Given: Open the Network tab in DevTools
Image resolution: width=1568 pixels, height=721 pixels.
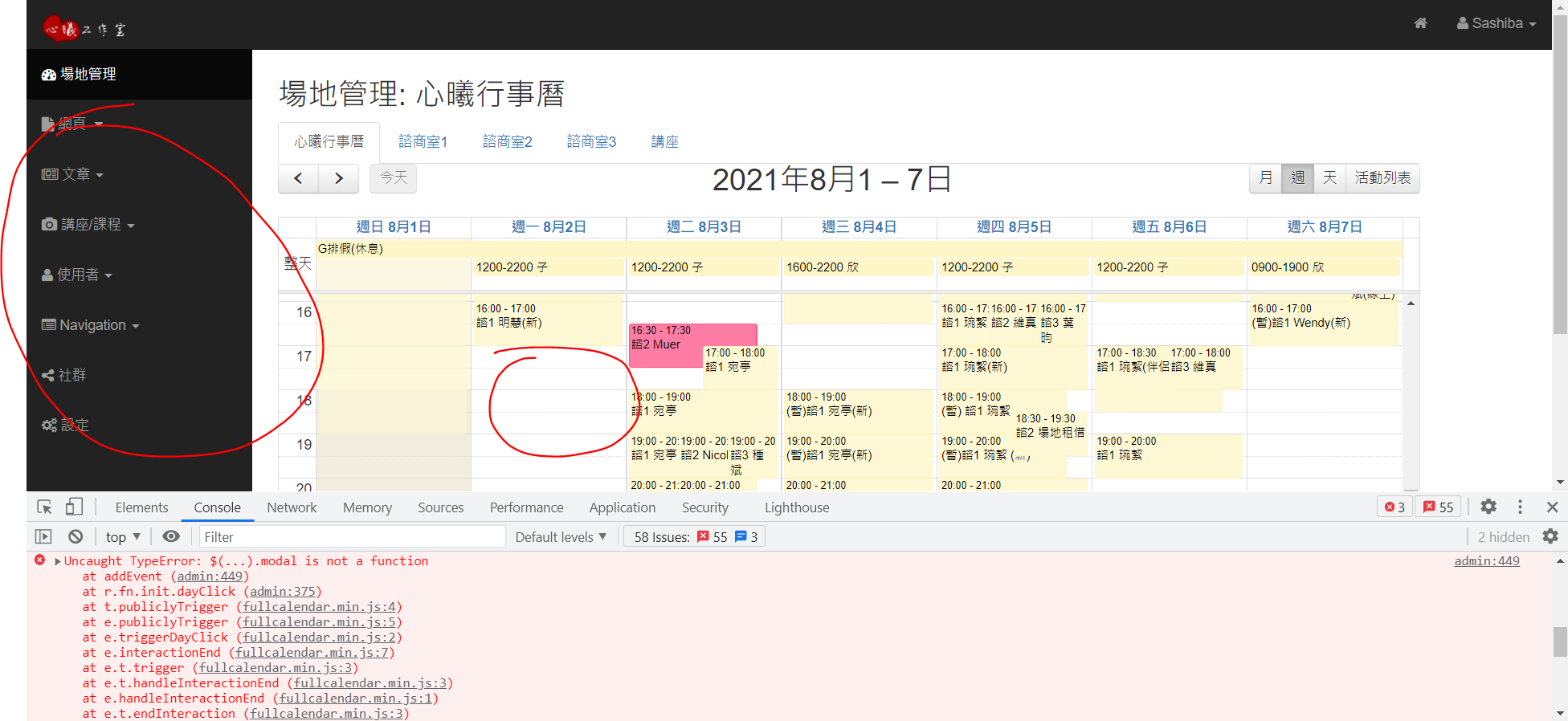Looking at the screenshot, I should (292, 507).
